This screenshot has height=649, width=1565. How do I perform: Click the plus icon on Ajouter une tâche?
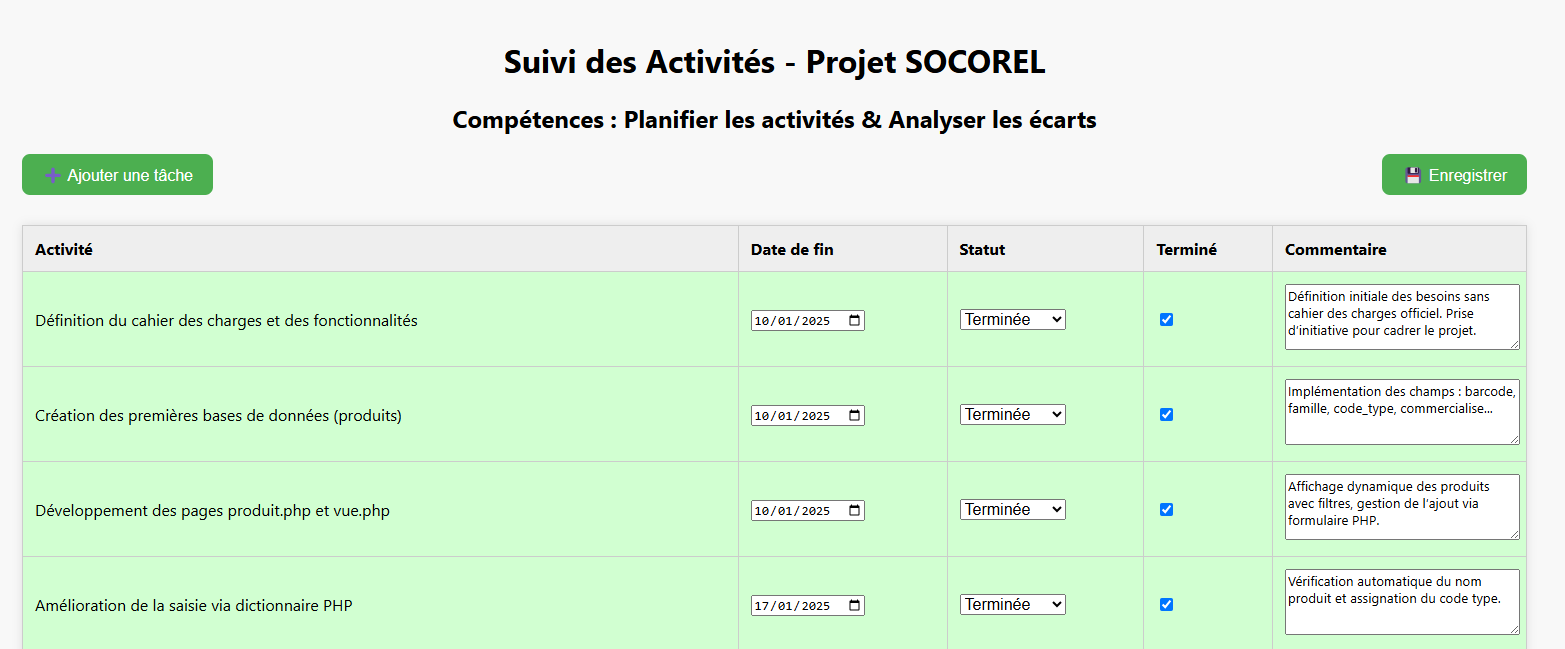point(53,176)
